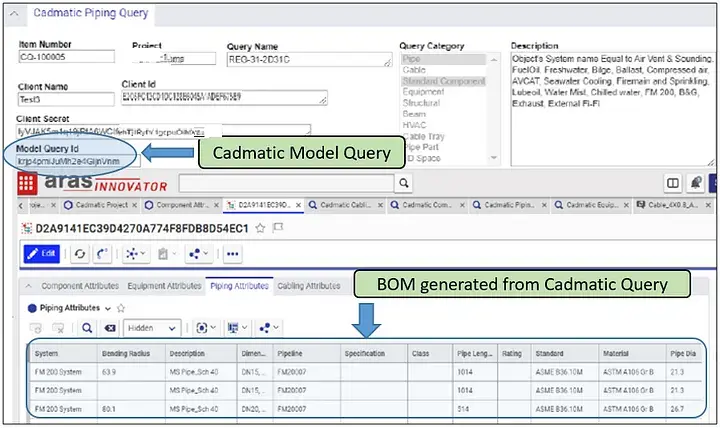This screenshot has height=428, width=720.
Task: Click the Item Number field CQ-100005
Action: point(67,56)
